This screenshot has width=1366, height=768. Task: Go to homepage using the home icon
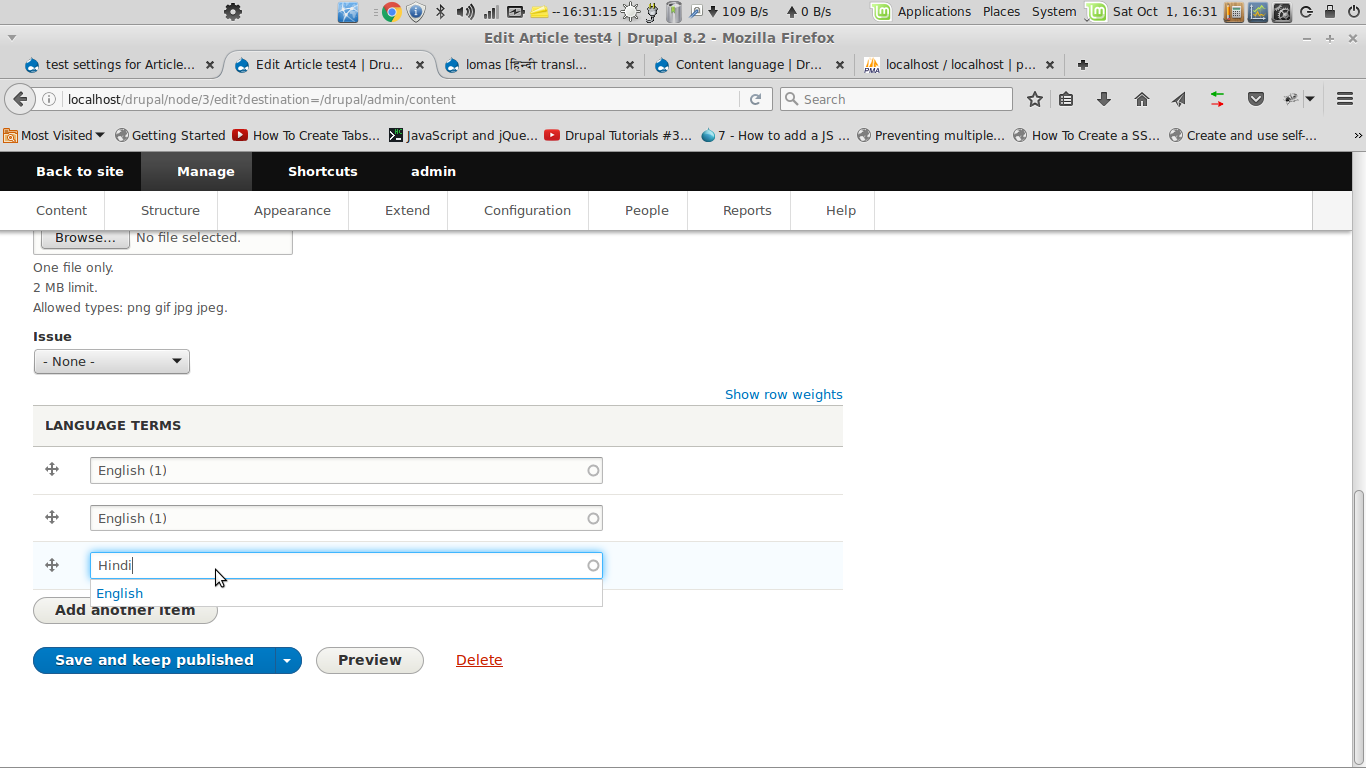(1141, 99)
